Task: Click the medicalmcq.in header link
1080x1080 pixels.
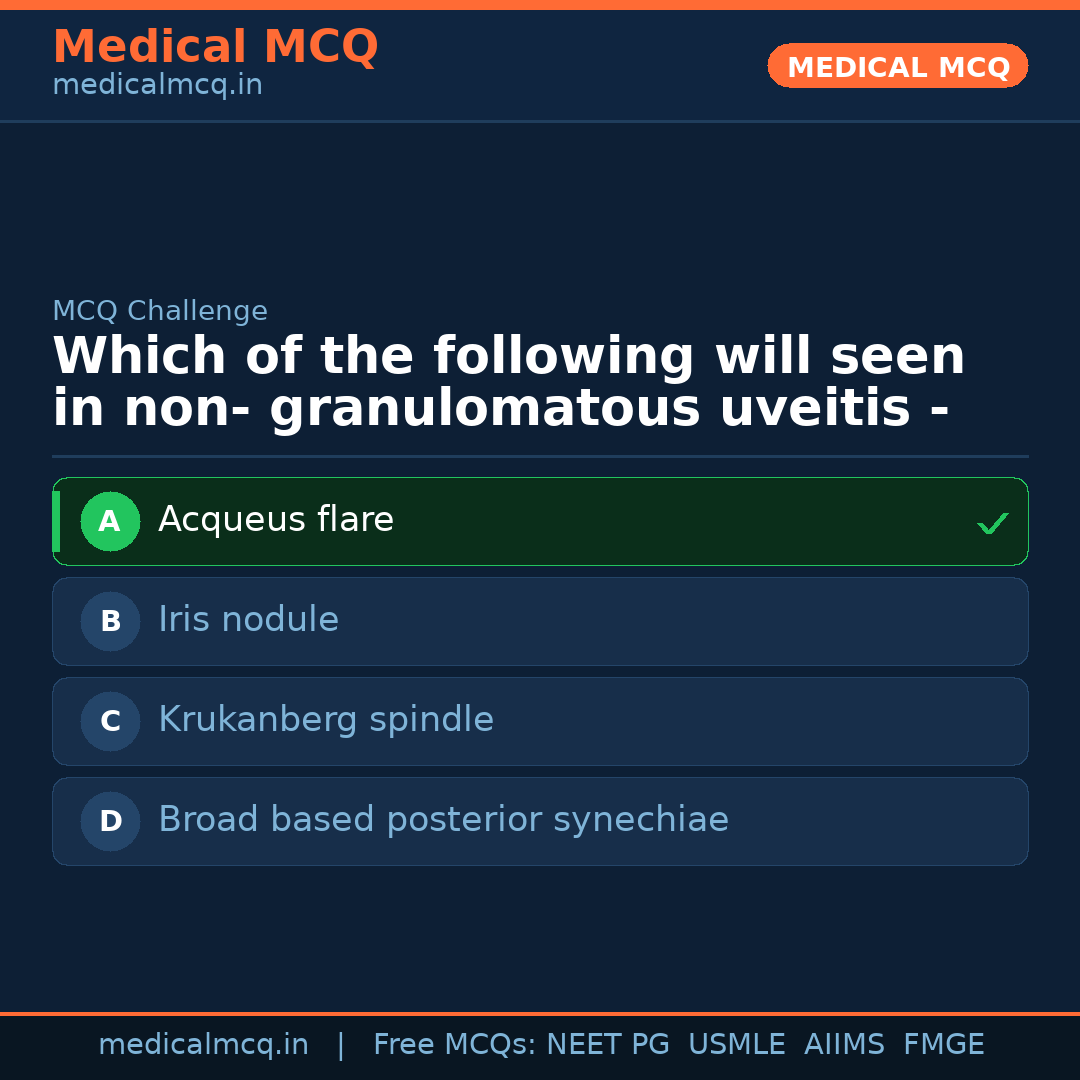Action: coord(157,84)
